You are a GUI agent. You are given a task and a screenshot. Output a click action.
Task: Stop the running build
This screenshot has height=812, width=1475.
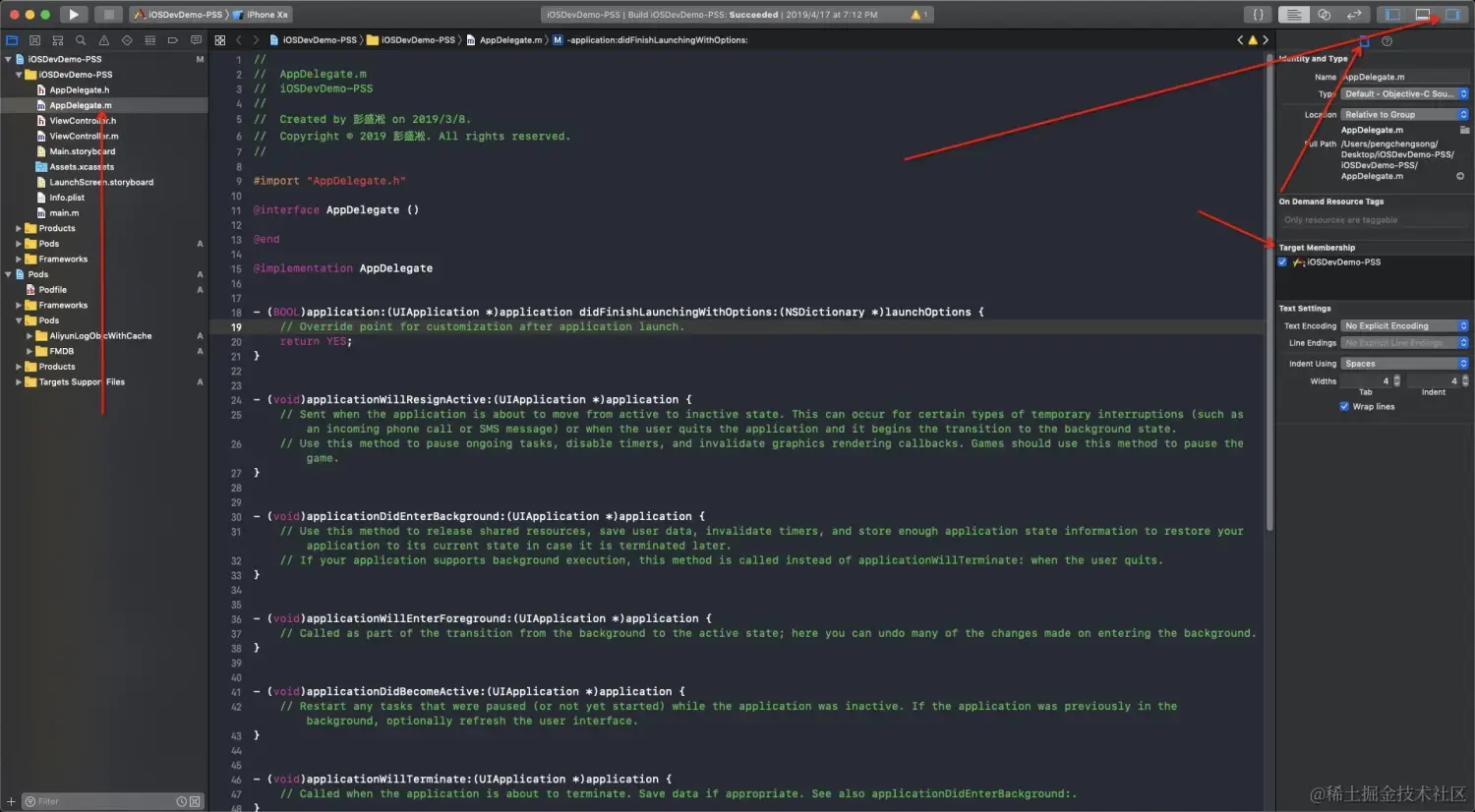(x=108, y=15)
